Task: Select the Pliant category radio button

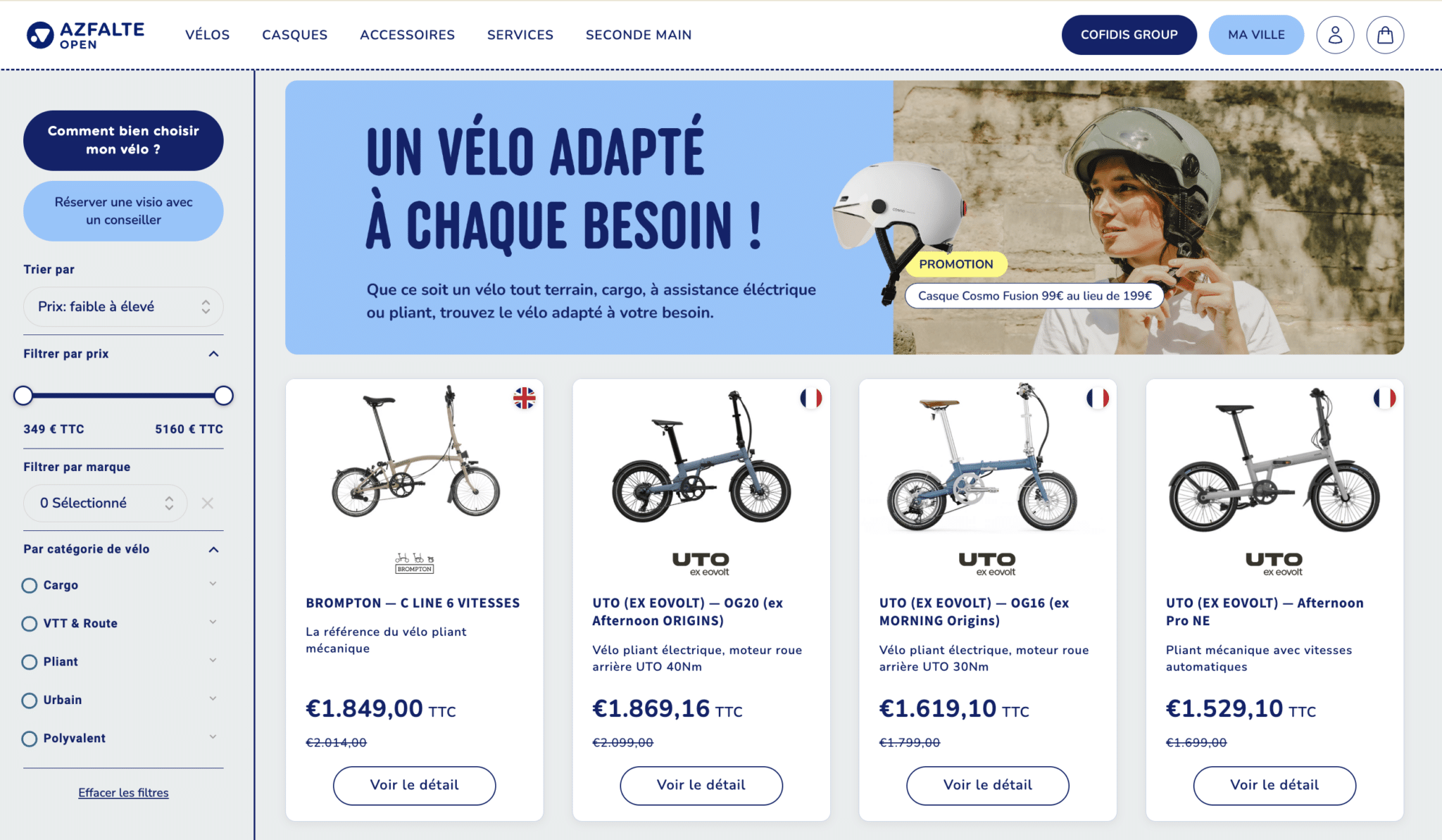Action: (x=30, y=662)
